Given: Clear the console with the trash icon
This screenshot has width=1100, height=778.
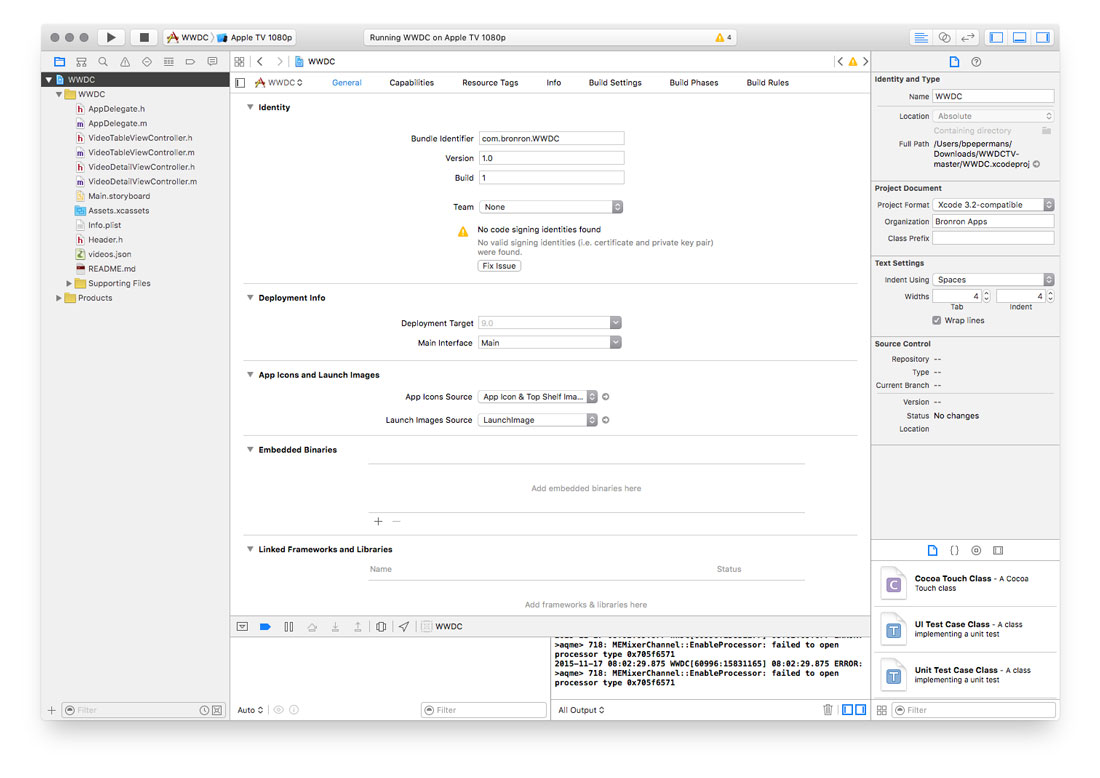Looking at the screenshot, I should point(828,710).
